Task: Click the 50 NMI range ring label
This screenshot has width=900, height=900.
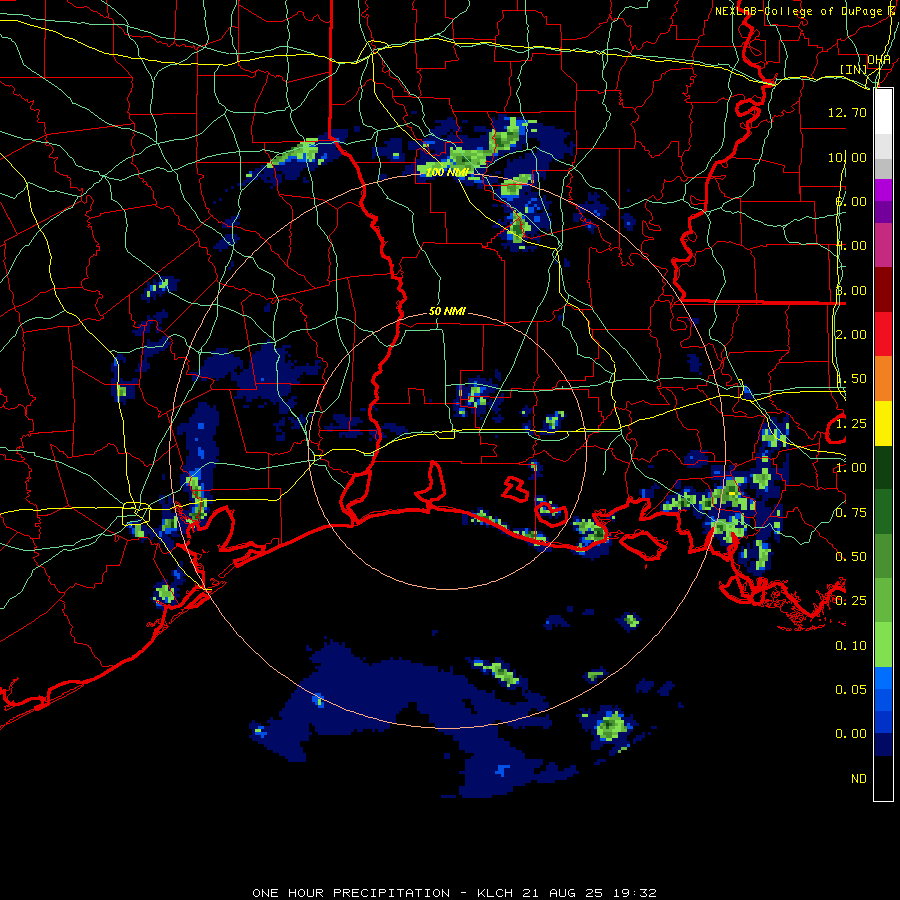Action: click(x=447, y=311)
